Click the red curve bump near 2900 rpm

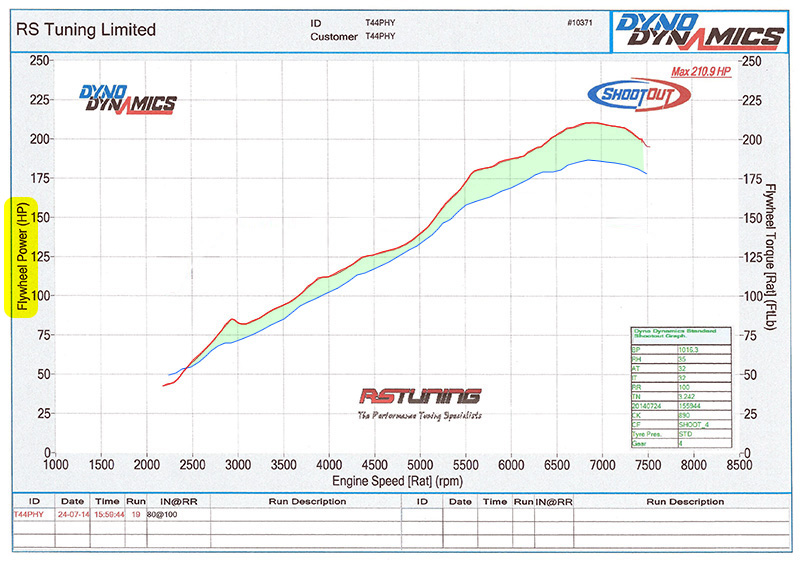[x=232, y=320]
